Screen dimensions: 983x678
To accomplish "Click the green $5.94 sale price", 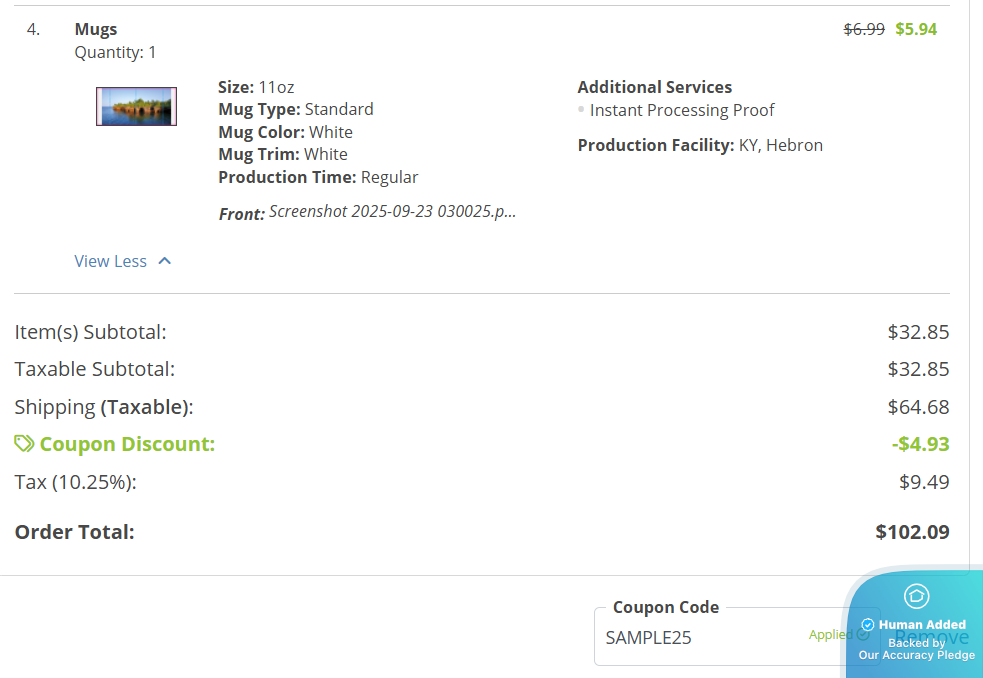I will (x=916, y=29).
